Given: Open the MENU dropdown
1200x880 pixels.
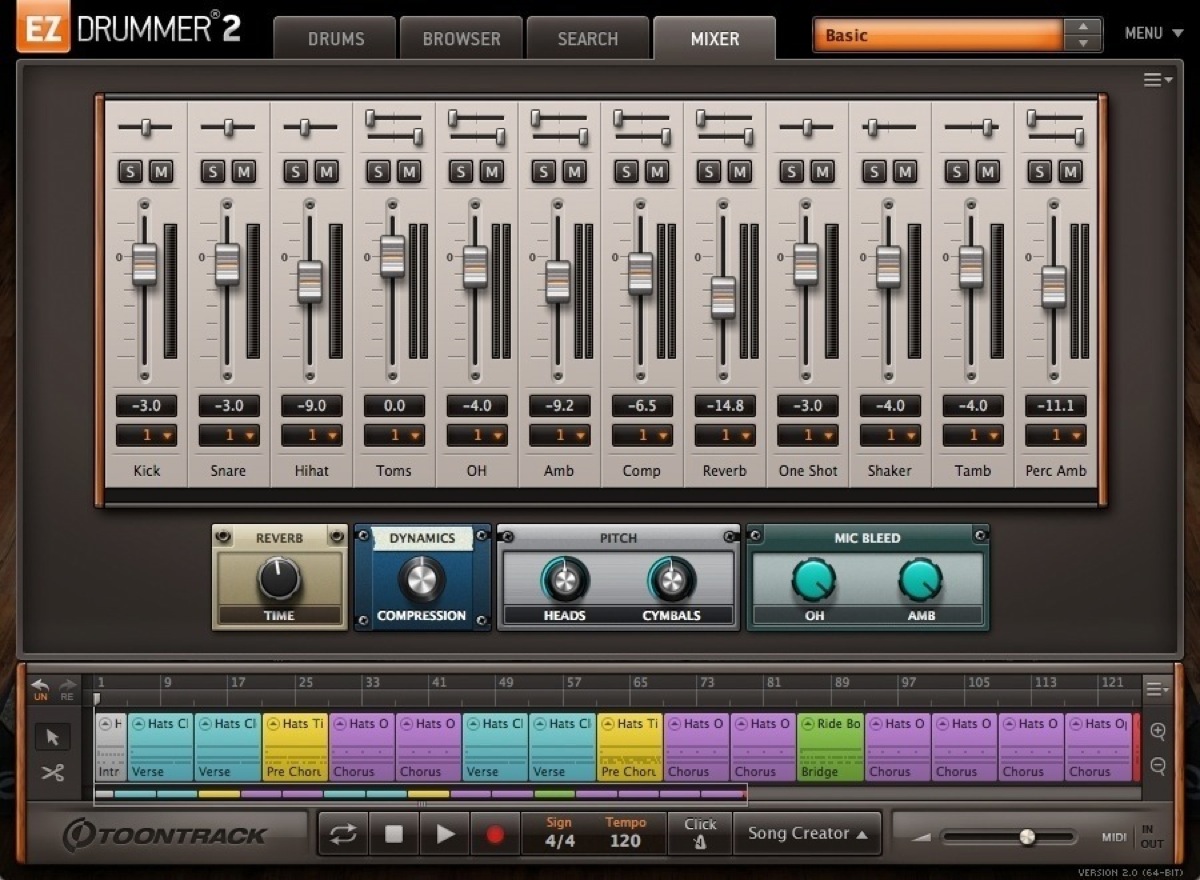Looking at the screenshot, I should click(x=1153, y=33).
